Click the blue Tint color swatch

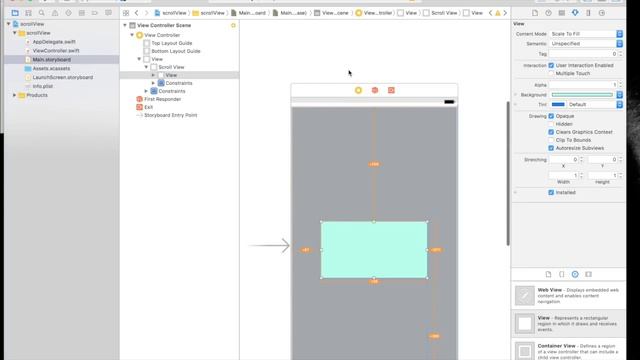(558, 104)
